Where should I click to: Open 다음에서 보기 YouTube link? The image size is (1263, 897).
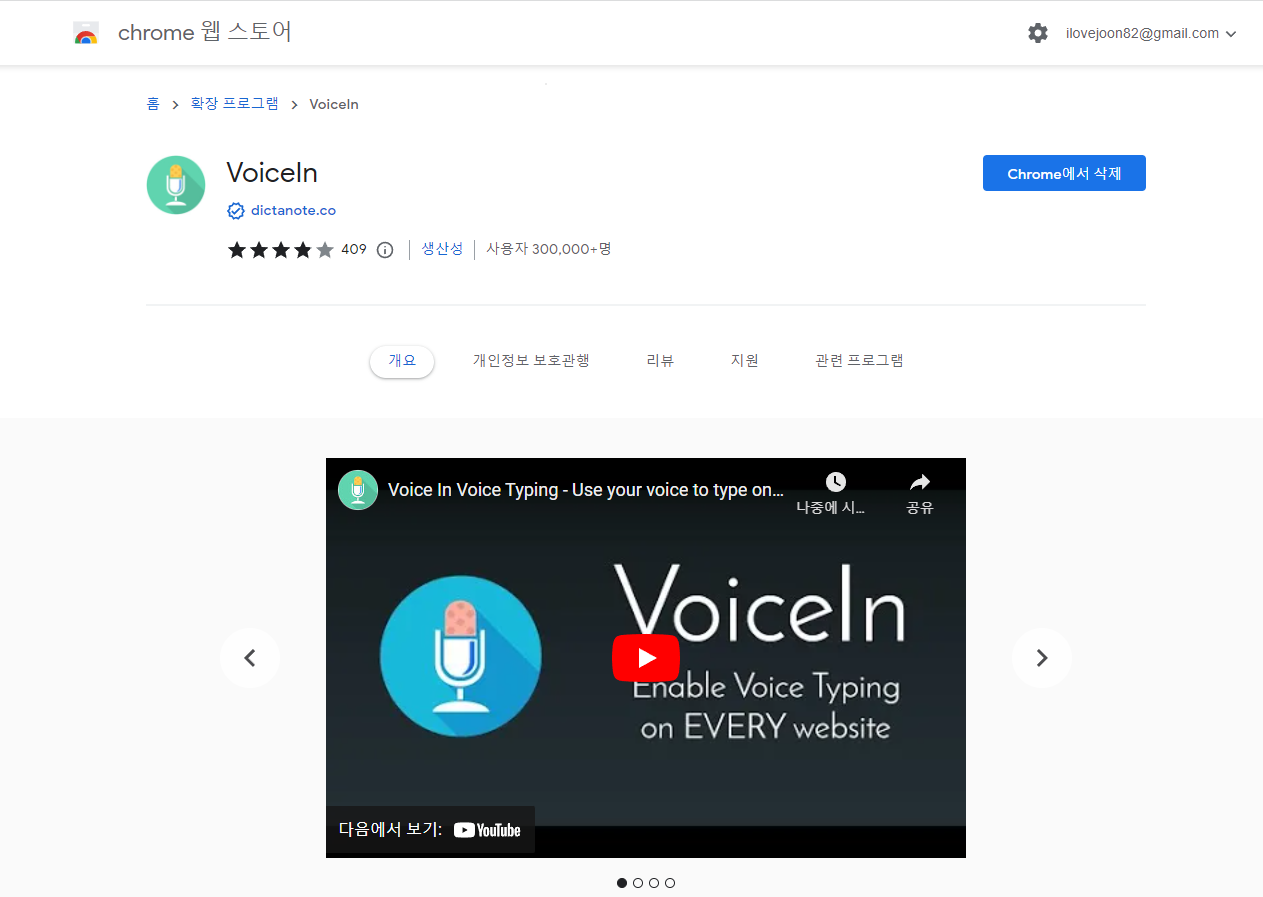point(430,829)
